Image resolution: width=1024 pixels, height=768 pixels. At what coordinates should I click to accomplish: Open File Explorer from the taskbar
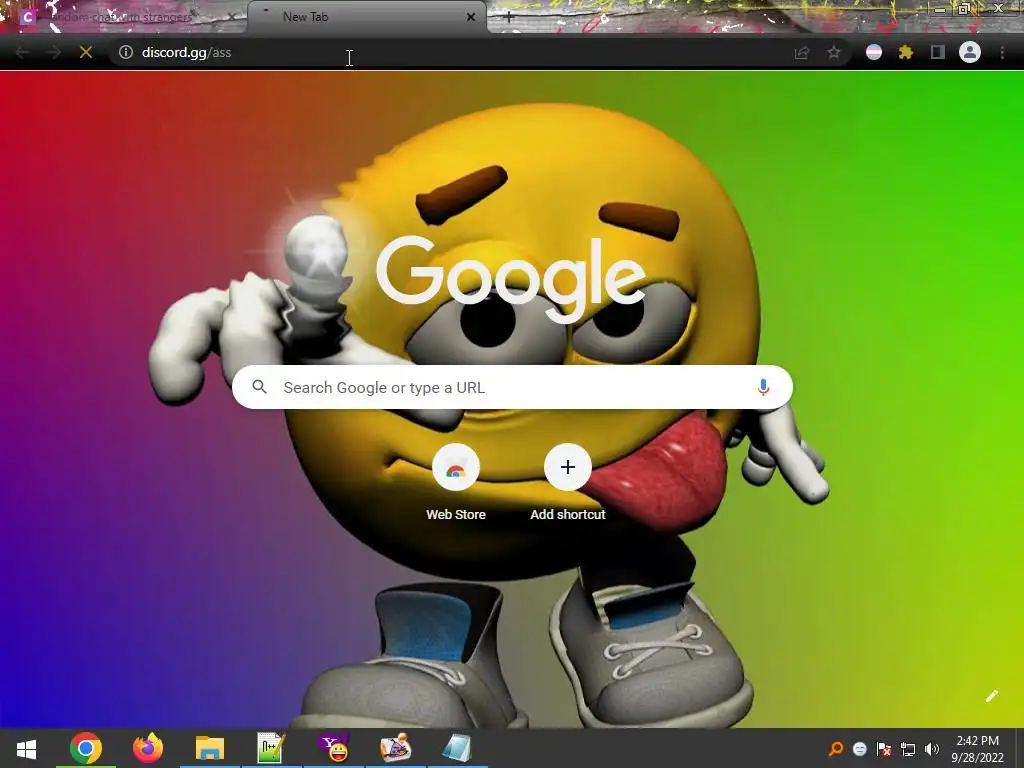click(210, 748)
